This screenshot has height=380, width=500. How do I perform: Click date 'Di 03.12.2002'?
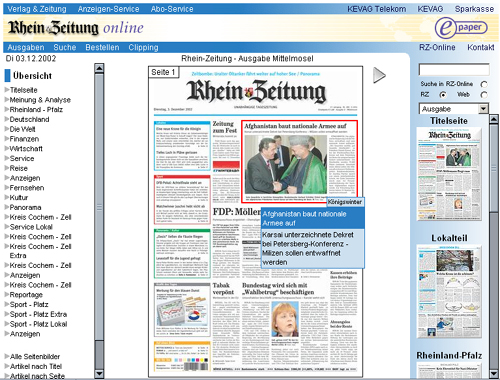point(31,59)
